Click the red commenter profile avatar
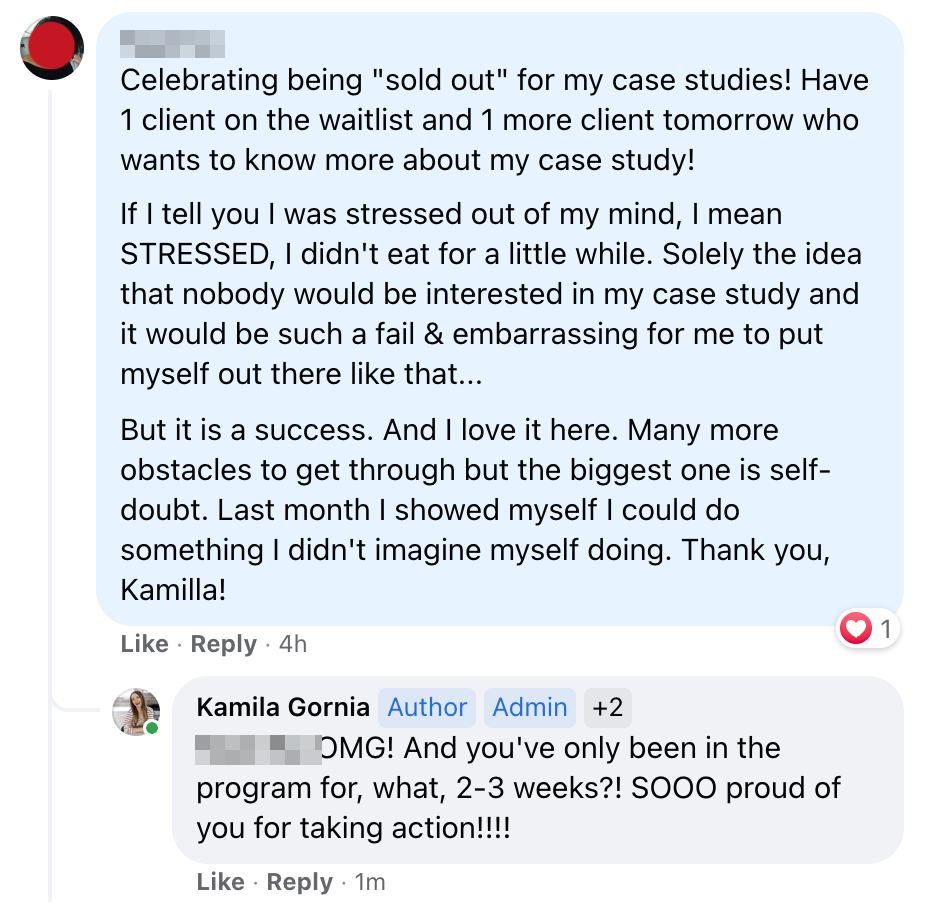 coord(52,47)
